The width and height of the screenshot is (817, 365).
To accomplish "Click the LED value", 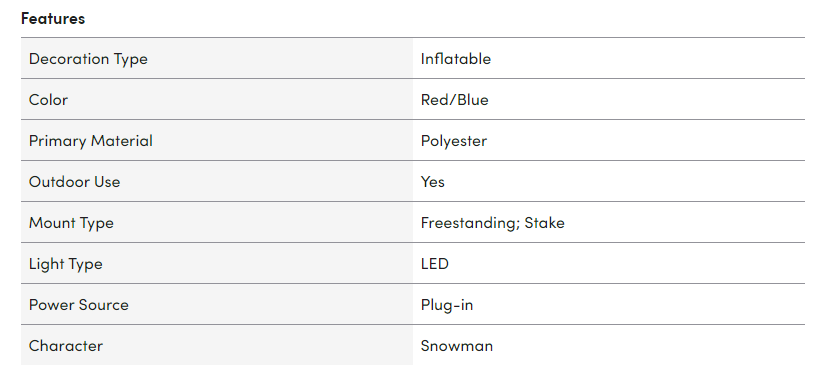I will (435, 263).
